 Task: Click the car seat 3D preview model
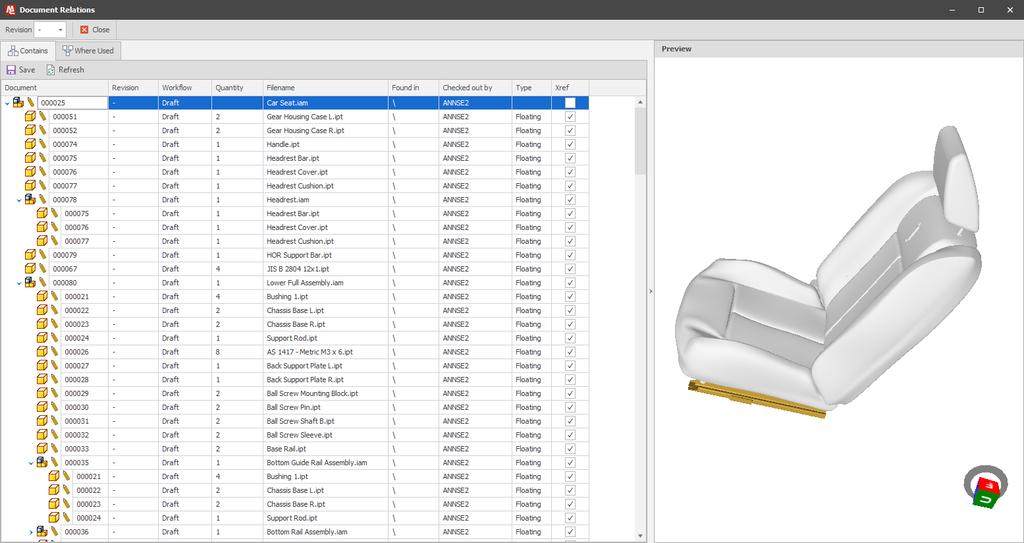[828, 274]
